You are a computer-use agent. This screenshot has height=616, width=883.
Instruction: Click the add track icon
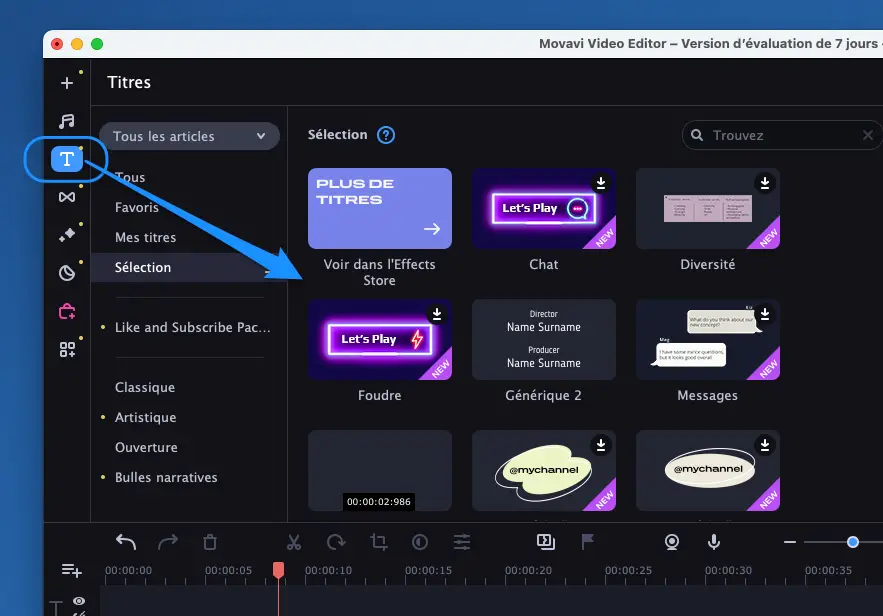(72, 570)
